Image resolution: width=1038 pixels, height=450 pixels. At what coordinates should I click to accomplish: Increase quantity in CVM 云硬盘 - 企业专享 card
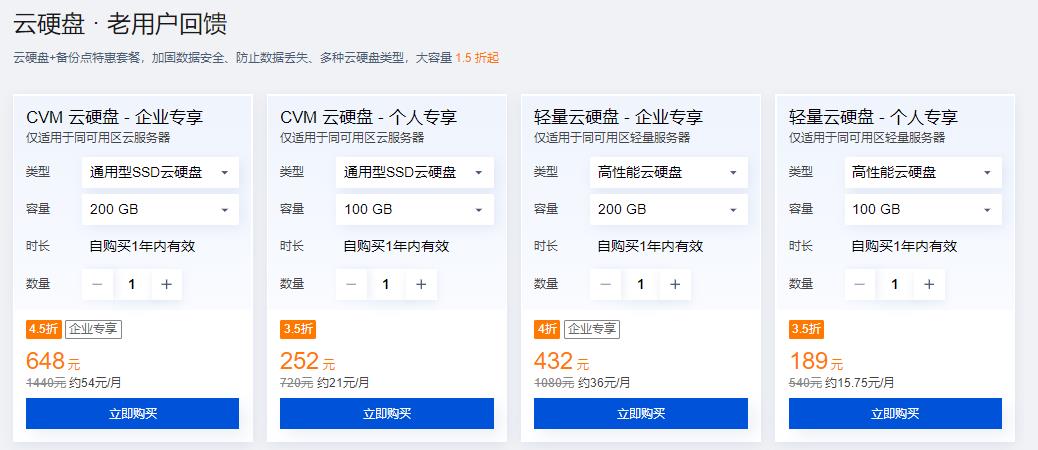(x=166, y=285)
